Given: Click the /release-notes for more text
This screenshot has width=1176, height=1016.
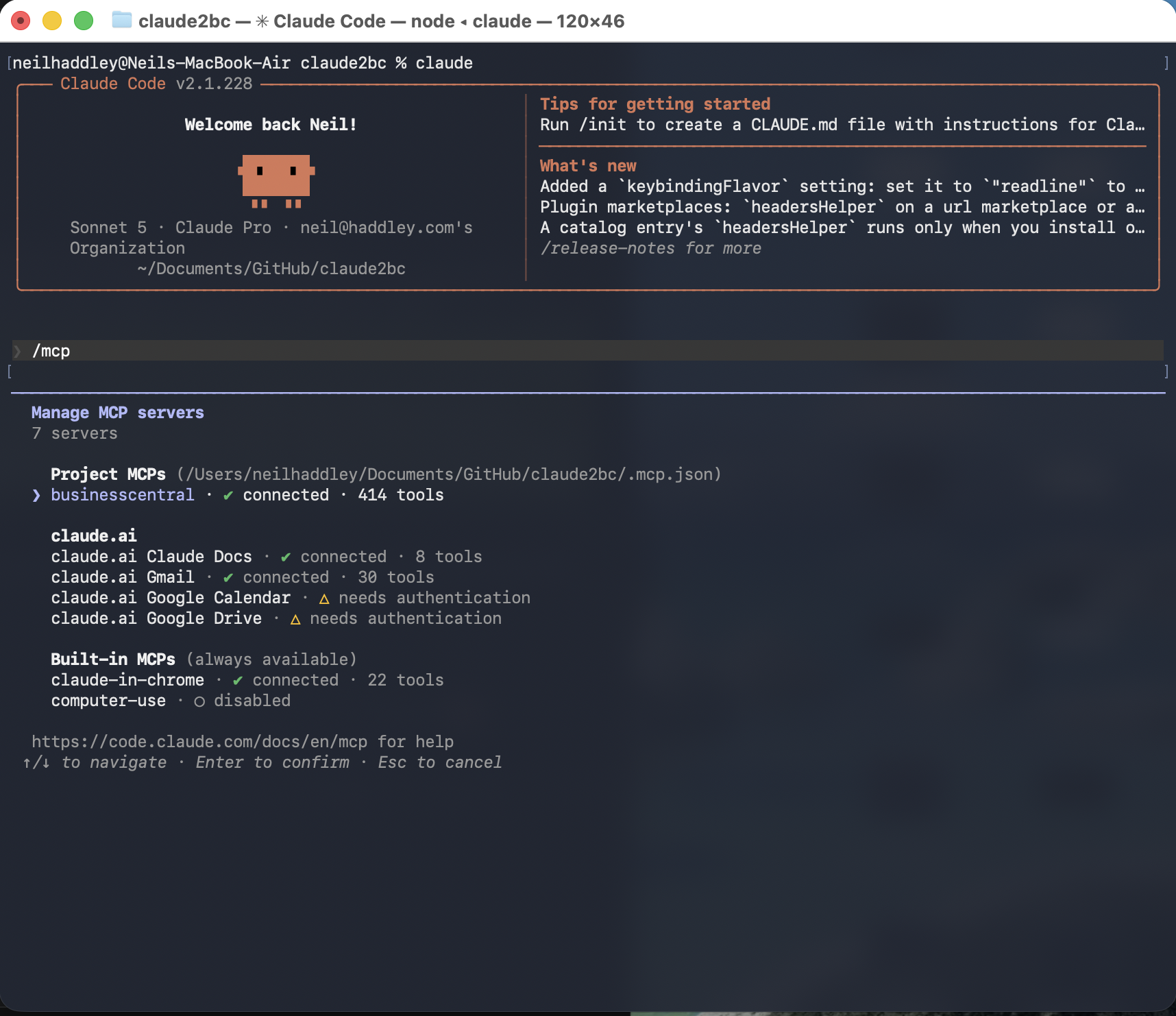Looking at the screenshot, I should tap(650, 248).
